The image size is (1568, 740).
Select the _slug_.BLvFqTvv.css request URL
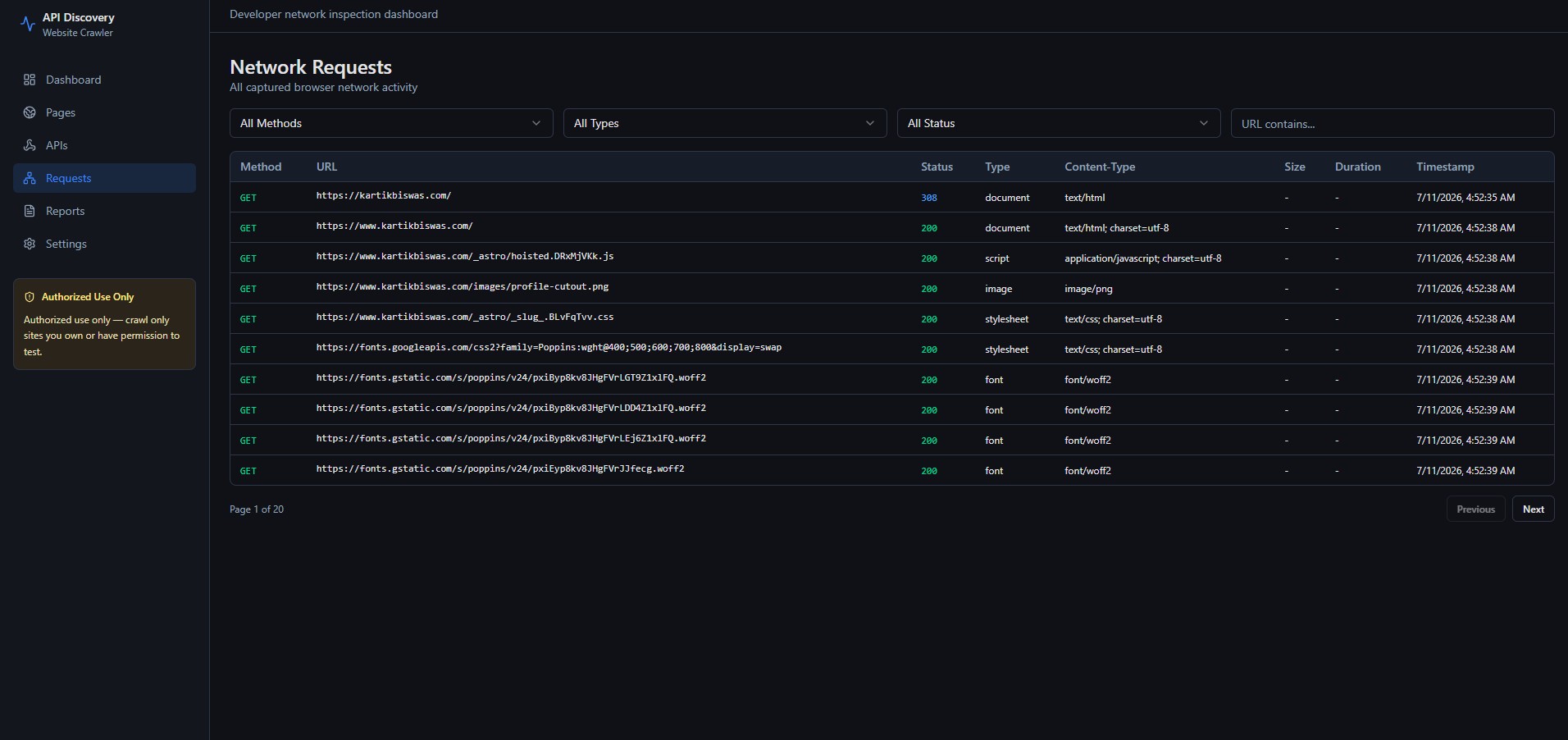pyautogui.click(x=465, y=317)
